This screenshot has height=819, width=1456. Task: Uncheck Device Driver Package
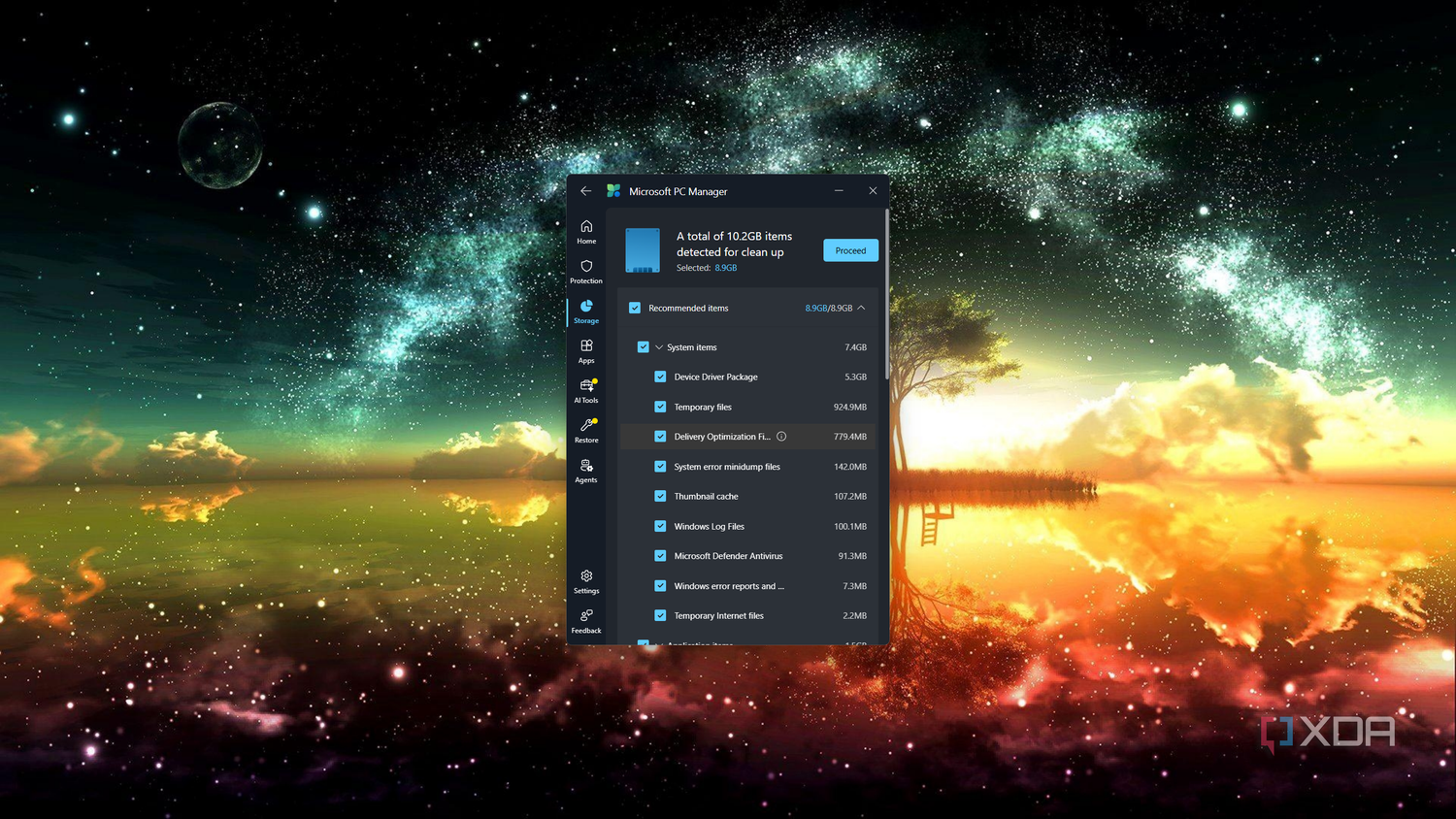coord(660,377)
